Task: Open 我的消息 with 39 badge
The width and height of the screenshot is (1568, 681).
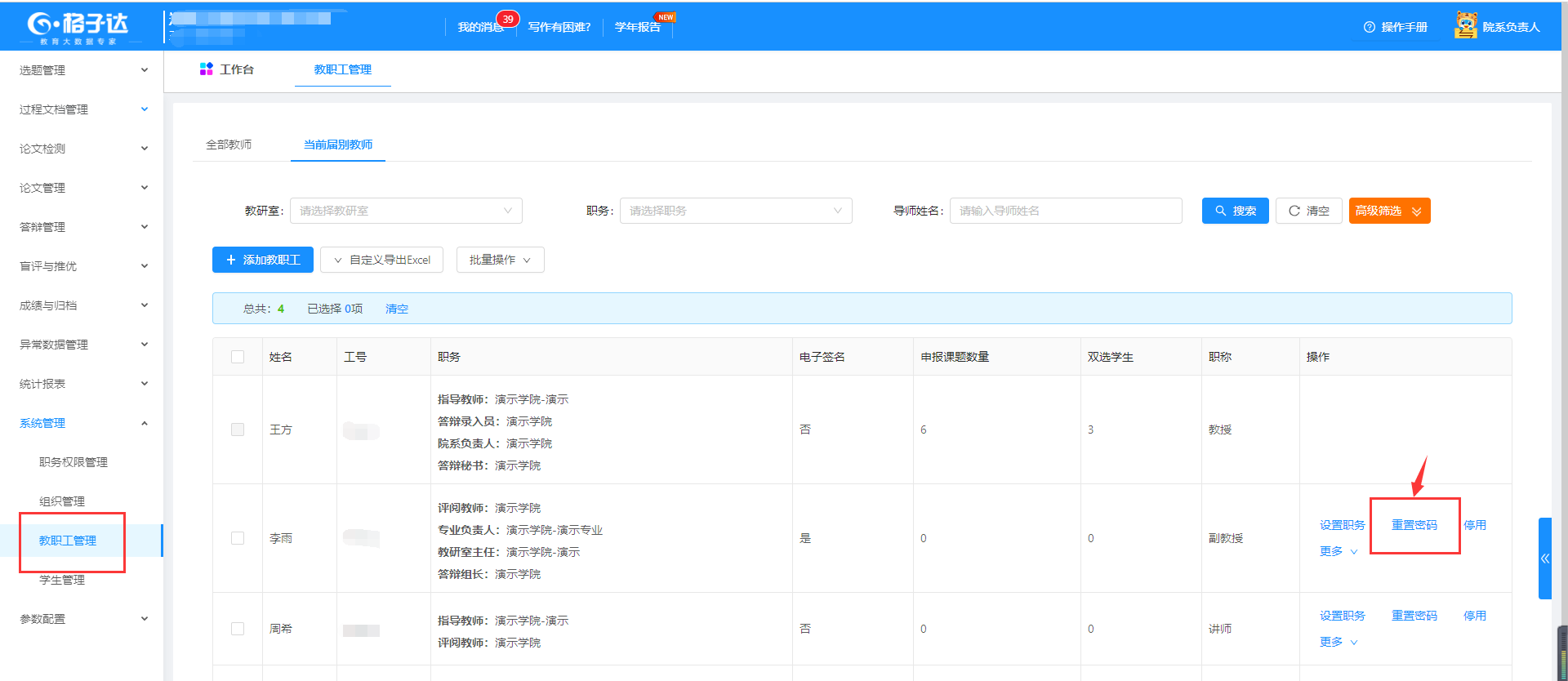Action: click(480, 27)
